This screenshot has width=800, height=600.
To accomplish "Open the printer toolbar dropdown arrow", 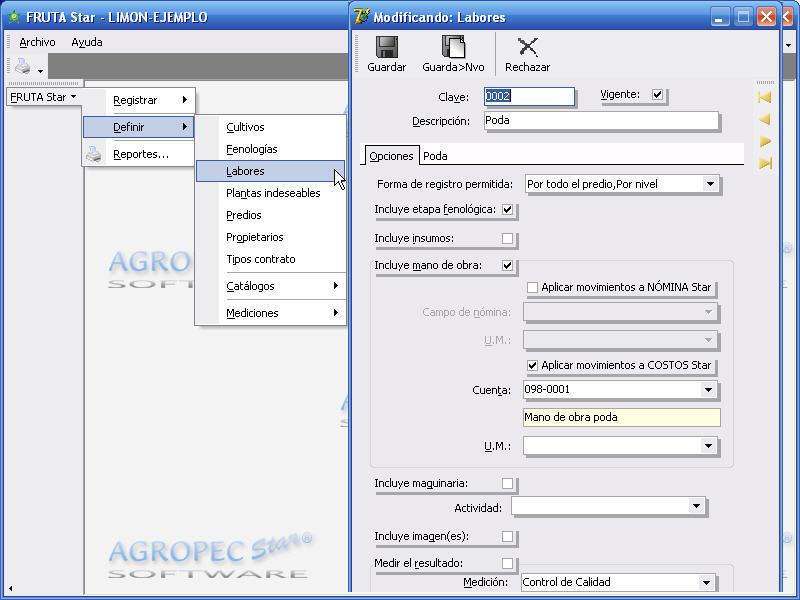I will [x=40, y=71].
